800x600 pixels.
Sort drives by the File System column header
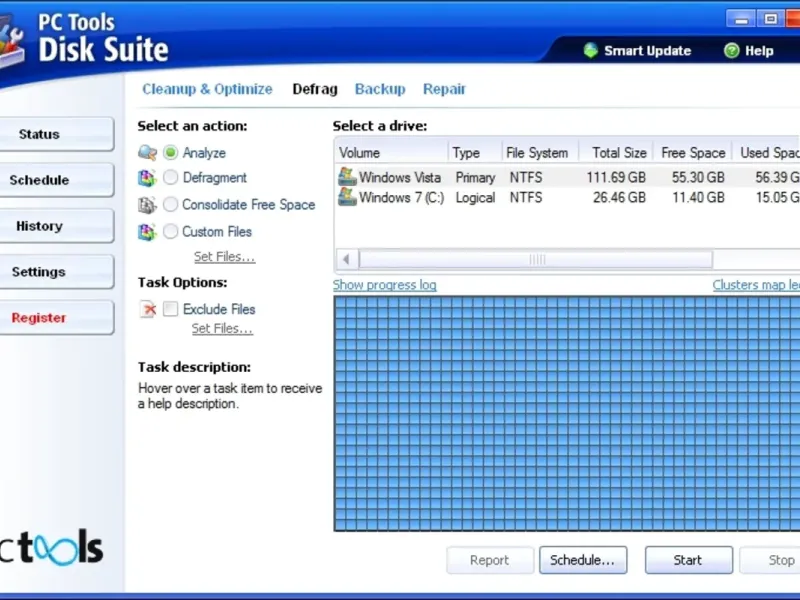540,153
